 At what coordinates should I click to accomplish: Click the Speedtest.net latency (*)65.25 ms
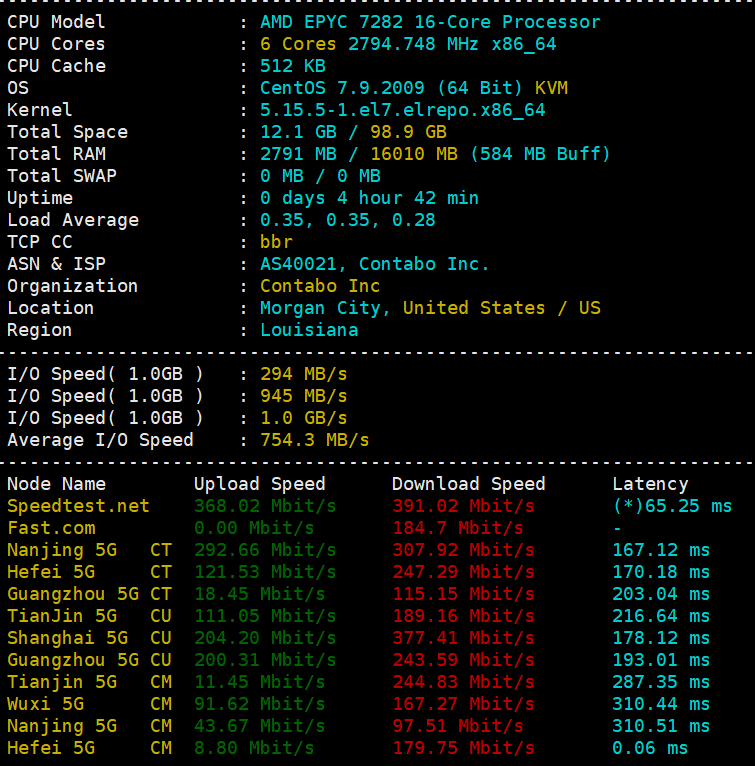pyautogui.click(x=672, y=506)
